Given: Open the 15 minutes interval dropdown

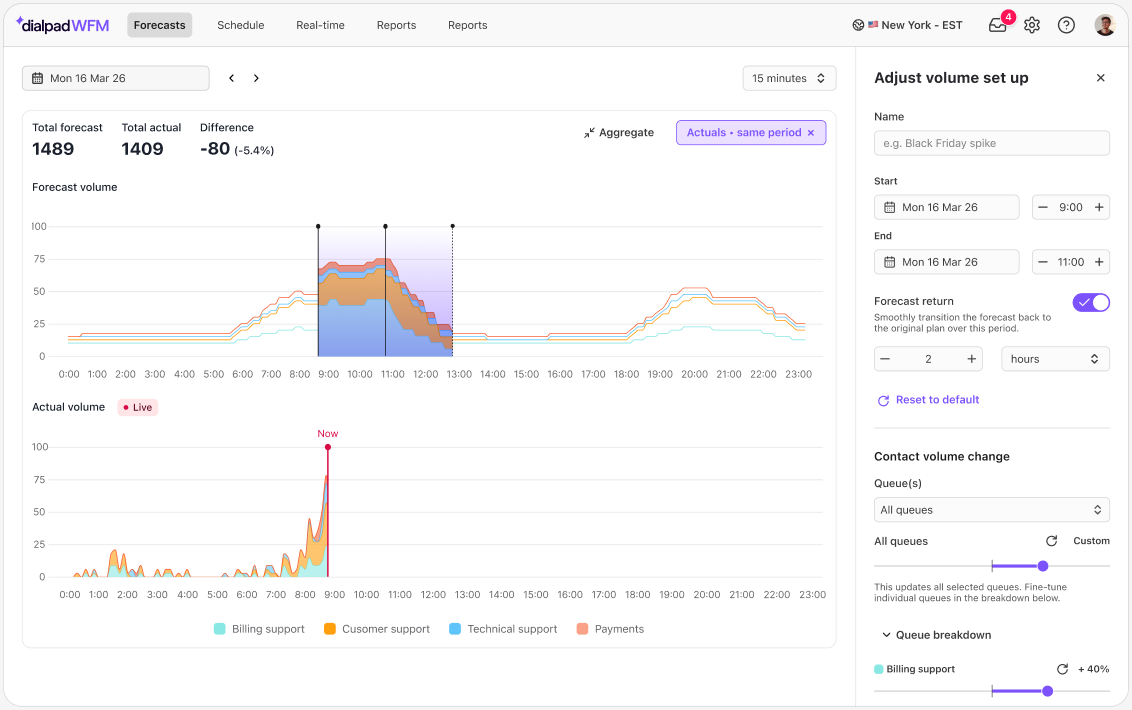Looking at the screenshot, I should tap(789, 78).
